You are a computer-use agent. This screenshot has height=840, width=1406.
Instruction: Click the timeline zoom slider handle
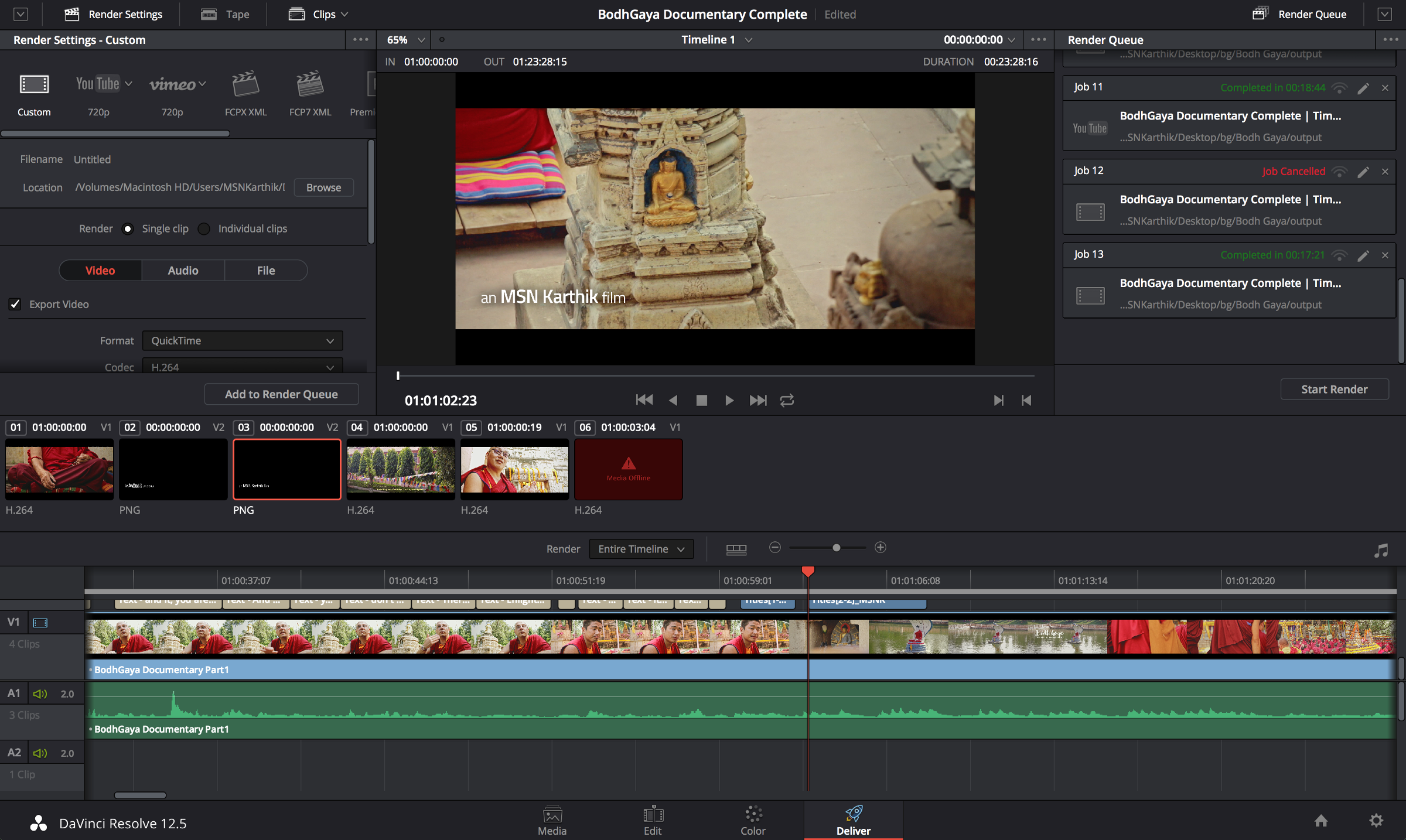(x=837, y=547)
